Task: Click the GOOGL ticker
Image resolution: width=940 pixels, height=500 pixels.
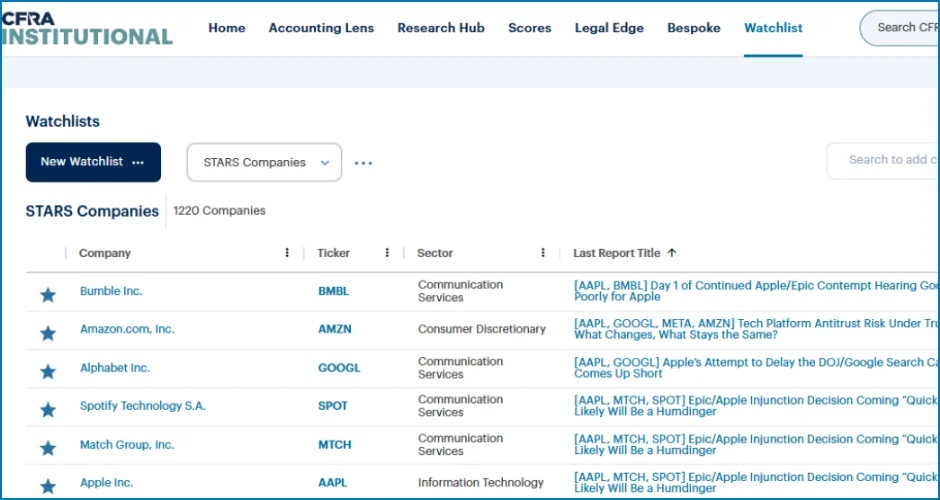Action: pos(339,368)
